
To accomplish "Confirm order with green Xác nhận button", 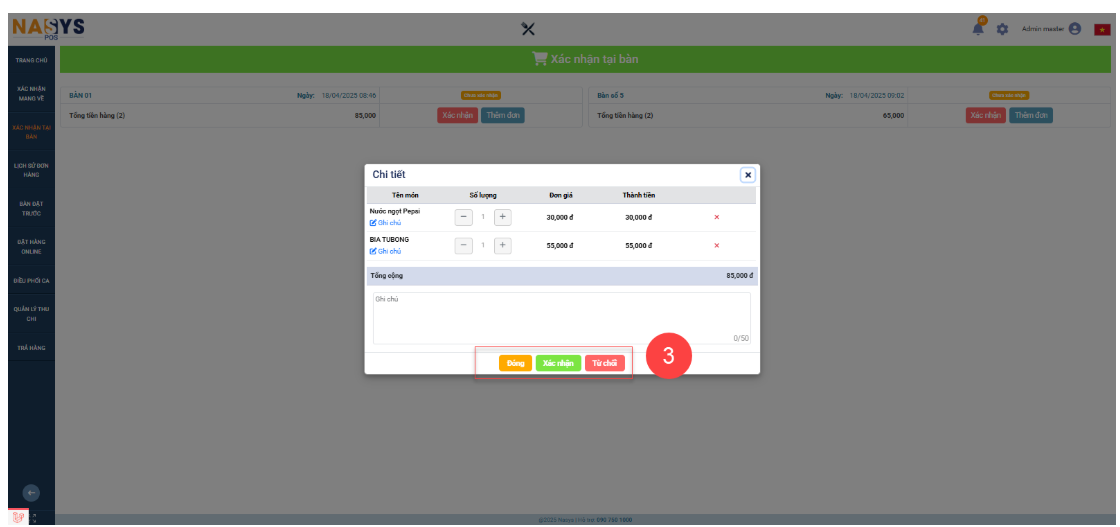I will (558, 363).
